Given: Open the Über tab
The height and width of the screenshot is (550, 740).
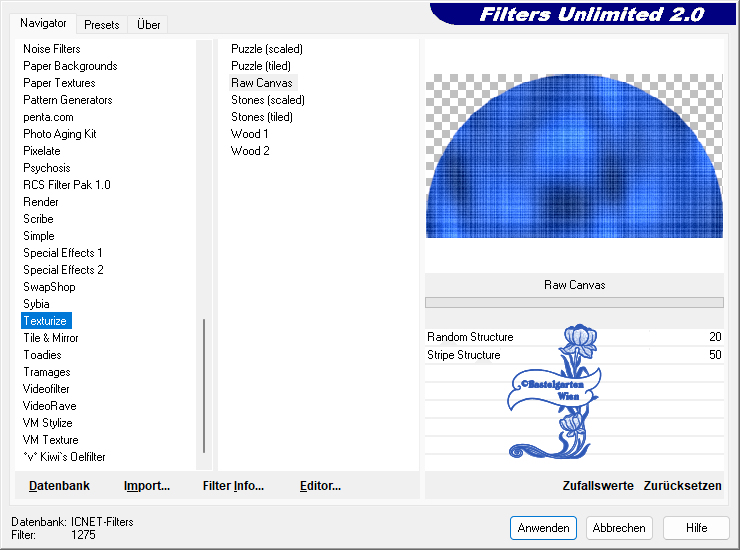Looking at the screenshot, I should point(148,25).
